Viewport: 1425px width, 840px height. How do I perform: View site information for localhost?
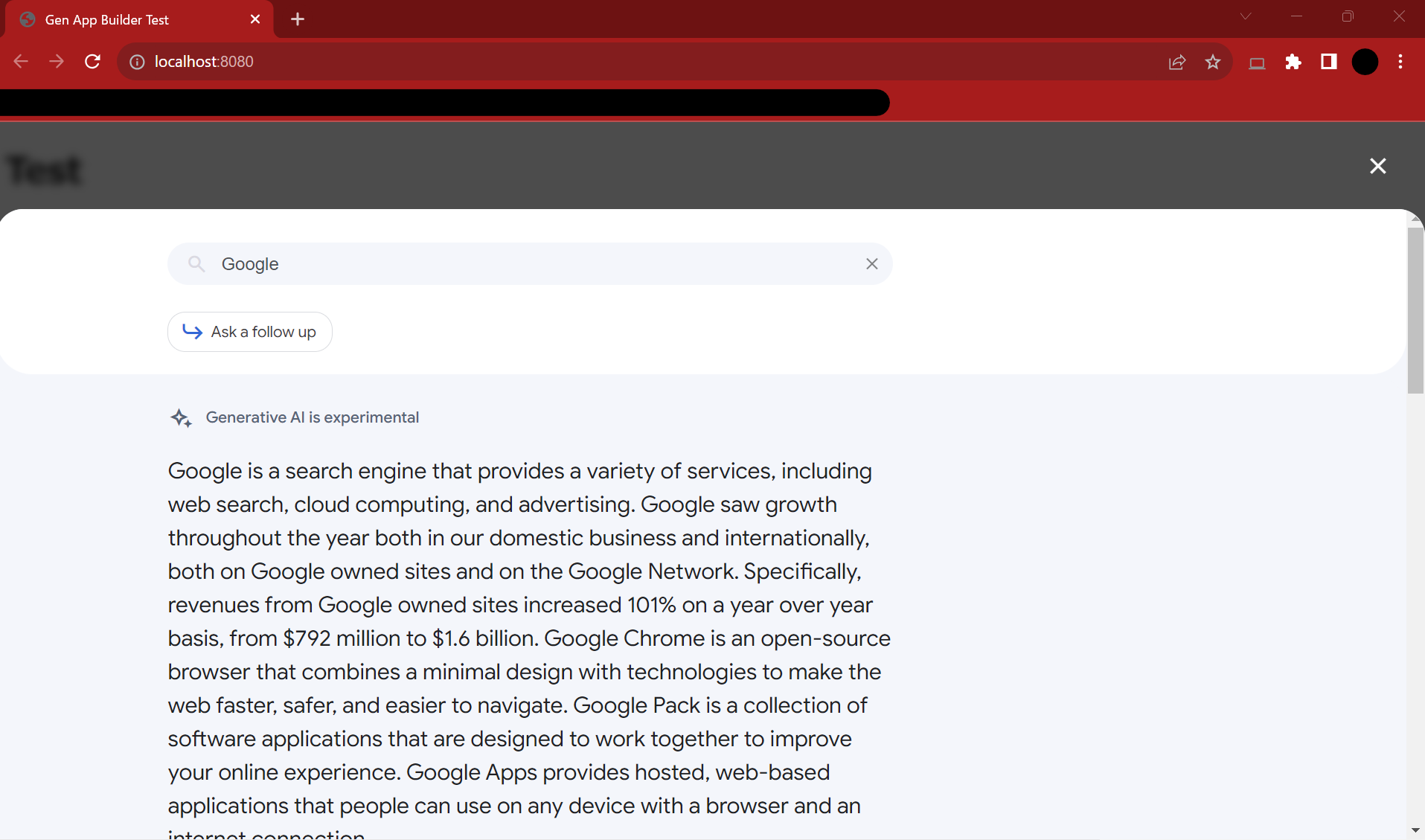click(137, 62)
